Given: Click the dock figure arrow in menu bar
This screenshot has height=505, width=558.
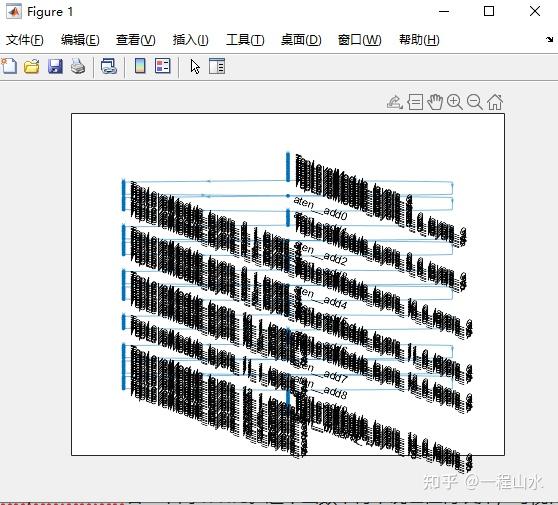Looking at the screenshot, I should (x=549, y=40).
